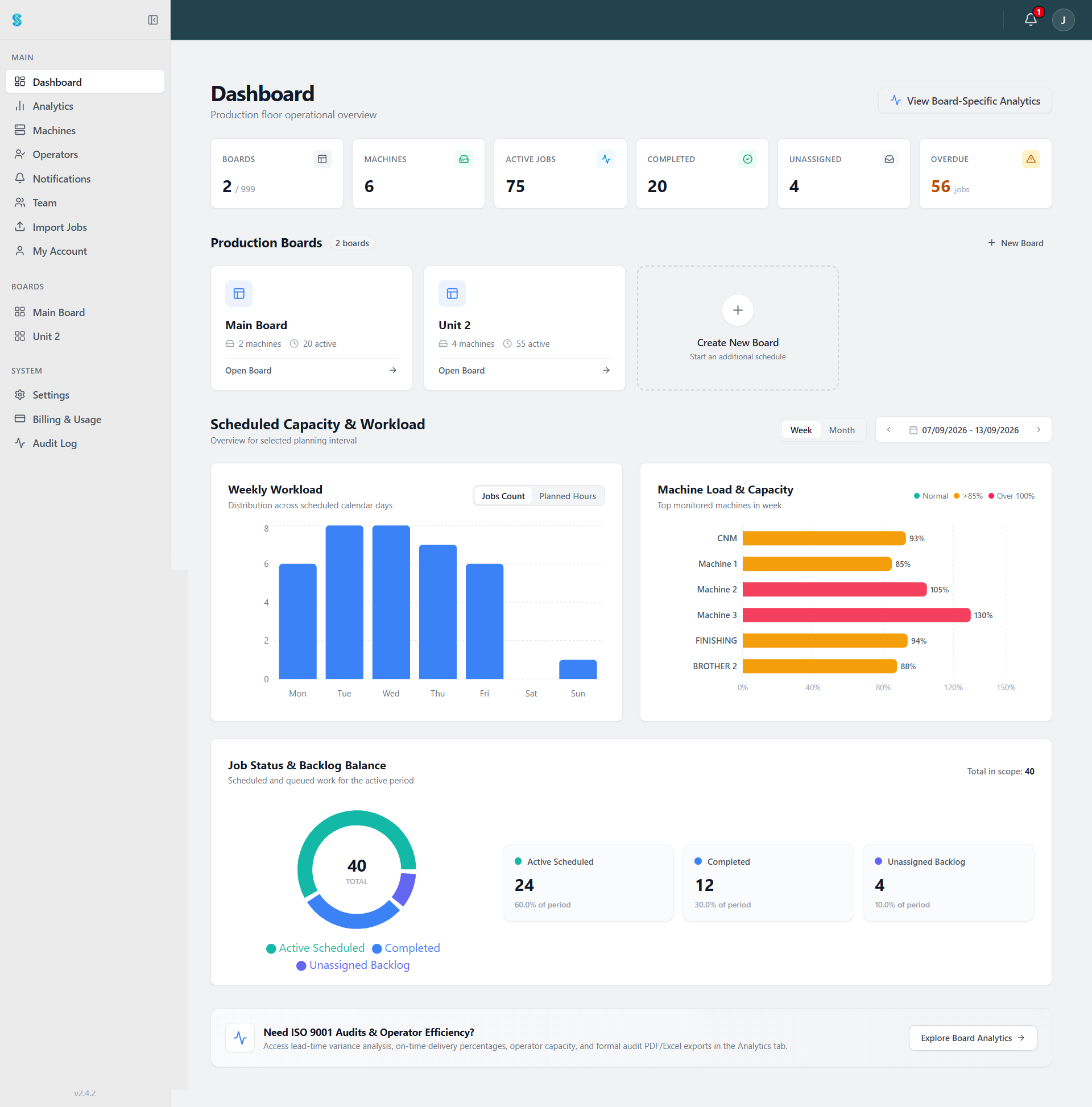
Task: Click the arrow on Main Board Open Board
Action: [x=393, y=371]
